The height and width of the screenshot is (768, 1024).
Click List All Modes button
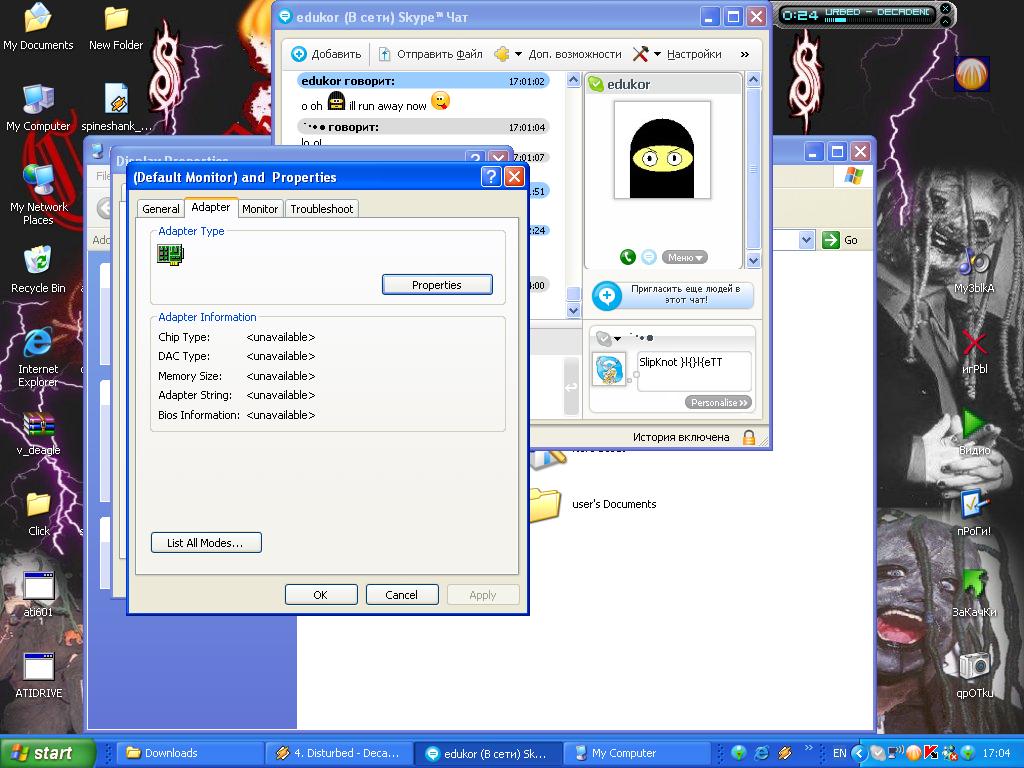click(206, 543)
